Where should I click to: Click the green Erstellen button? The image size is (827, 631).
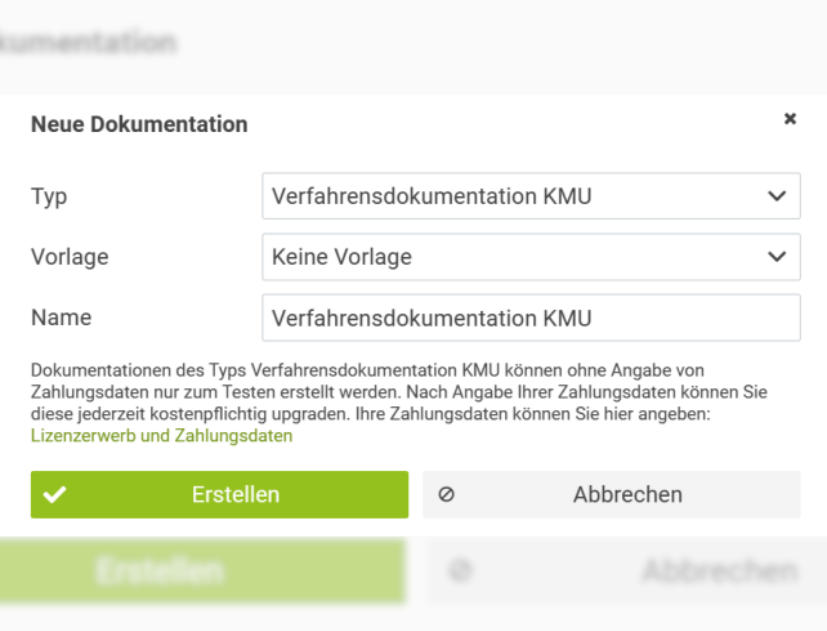tap(219, 494)
